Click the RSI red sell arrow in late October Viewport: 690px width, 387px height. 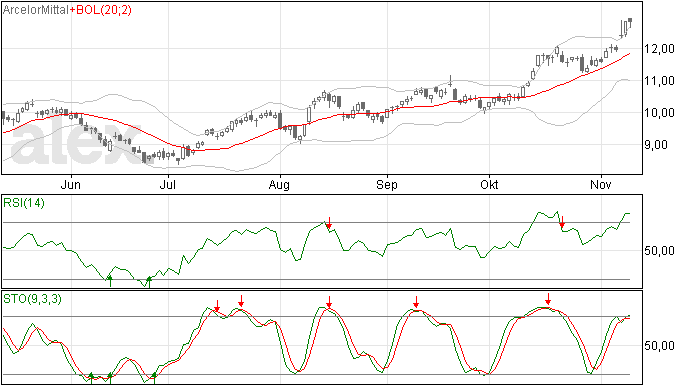562,222
